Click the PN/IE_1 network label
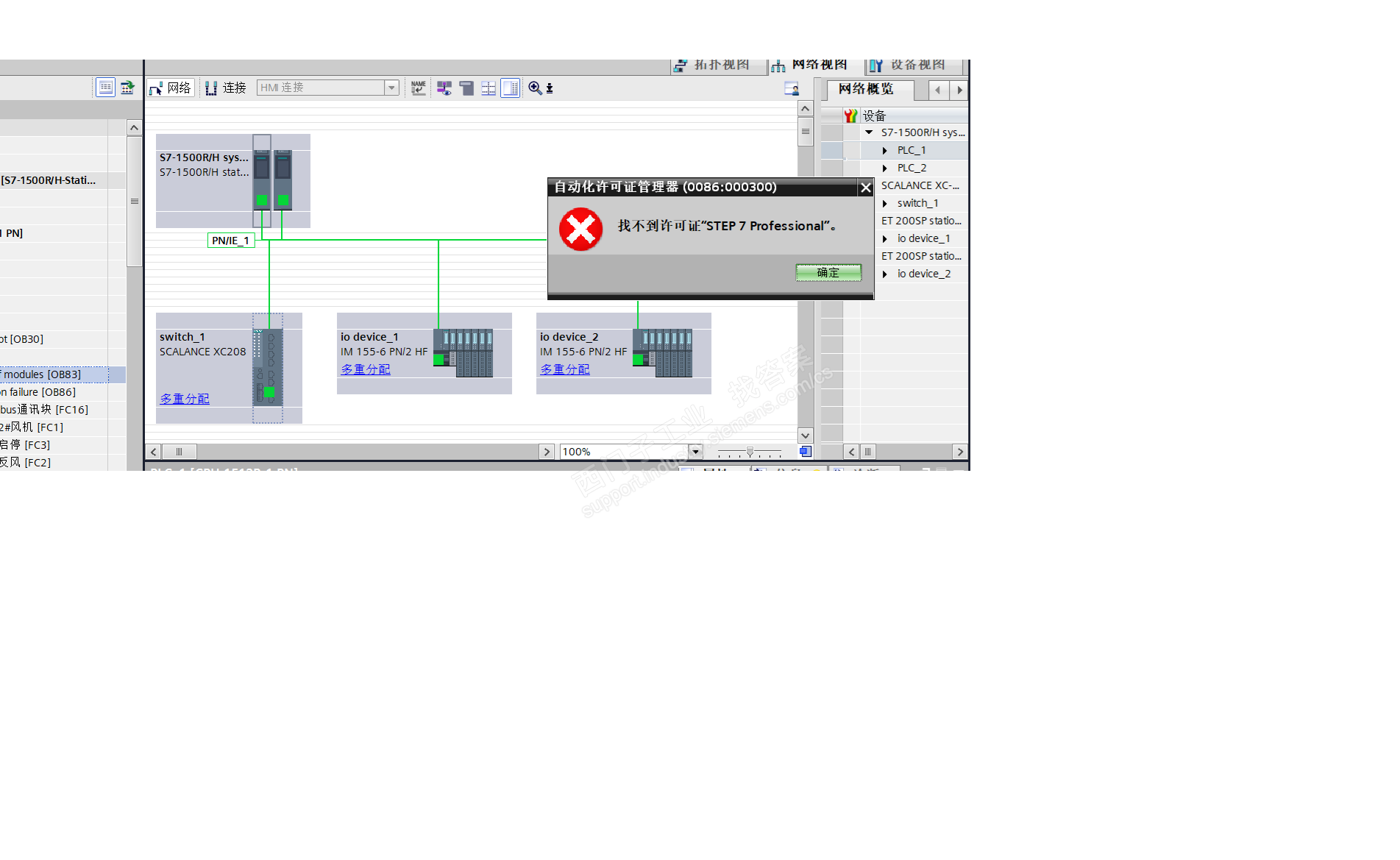Image resolution: width=1400 pixels, height=860 pixels. [x=231, y=241]
